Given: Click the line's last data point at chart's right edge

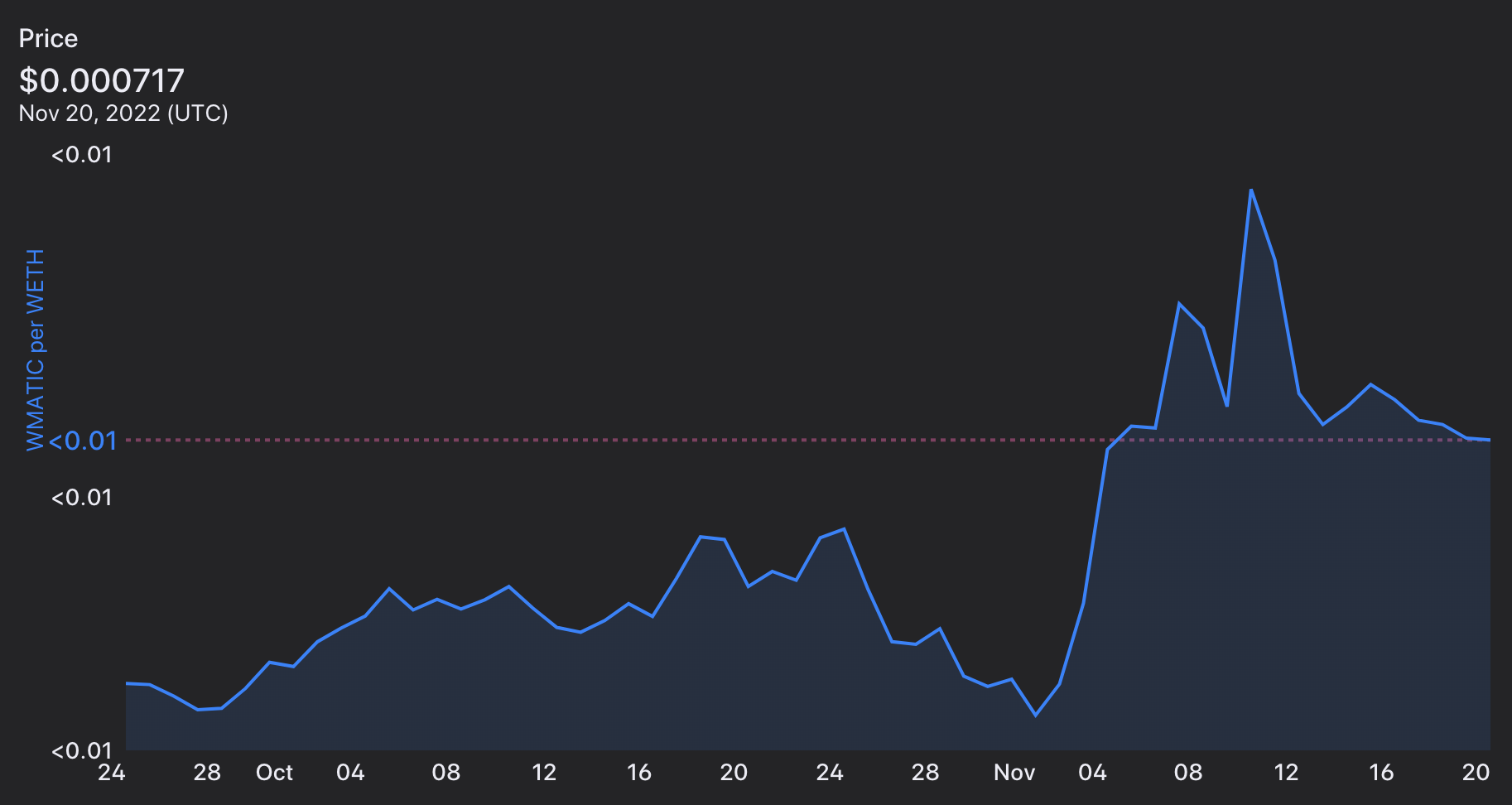Looking at the screenshot, I should click(x=1489, y=440).
